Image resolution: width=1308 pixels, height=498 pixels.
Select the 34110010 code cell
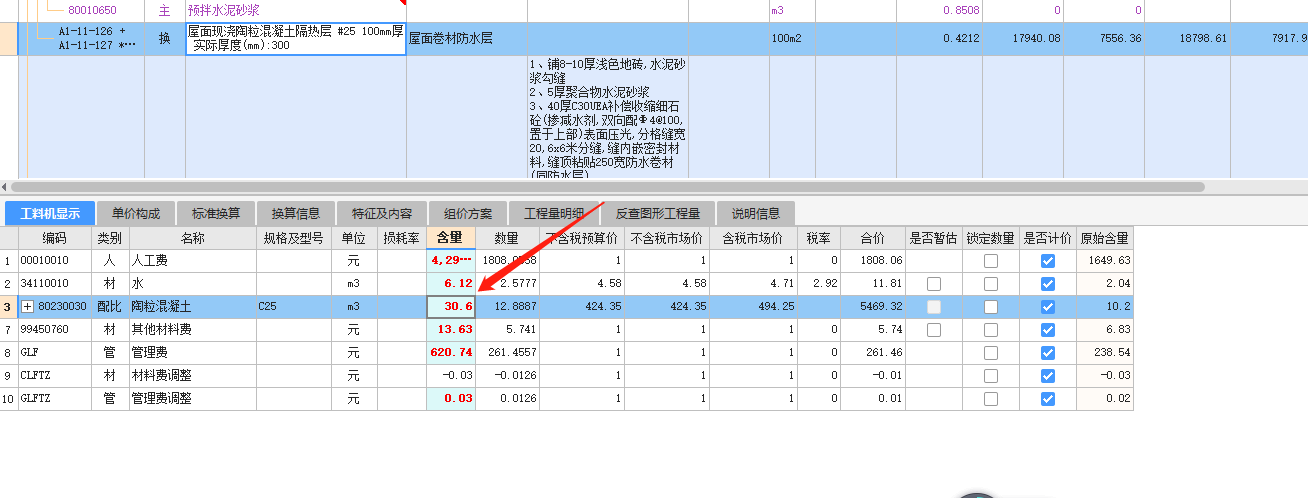coord(54,283)
